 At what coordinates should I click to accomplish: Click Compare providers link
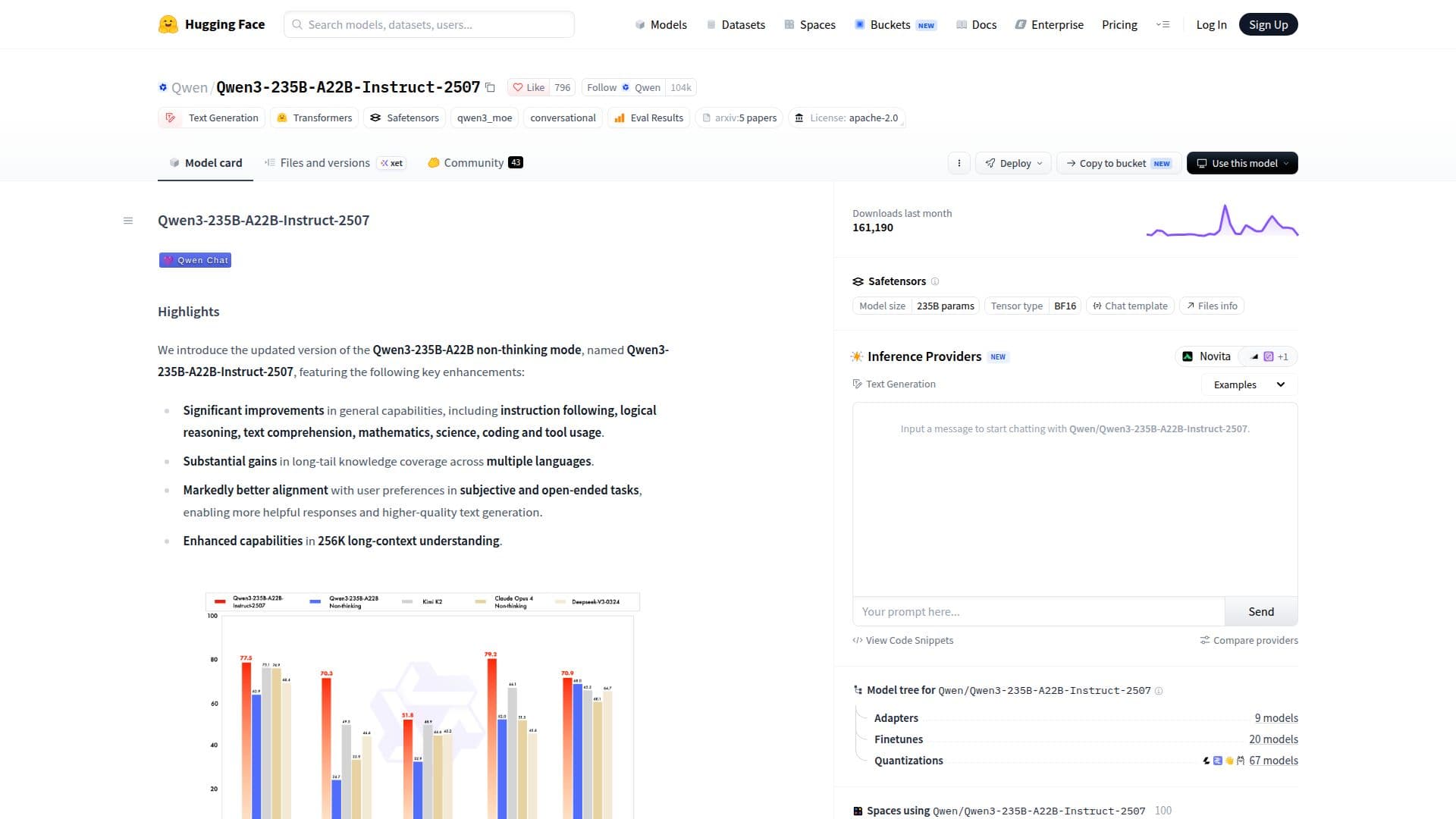point(1249,640)
